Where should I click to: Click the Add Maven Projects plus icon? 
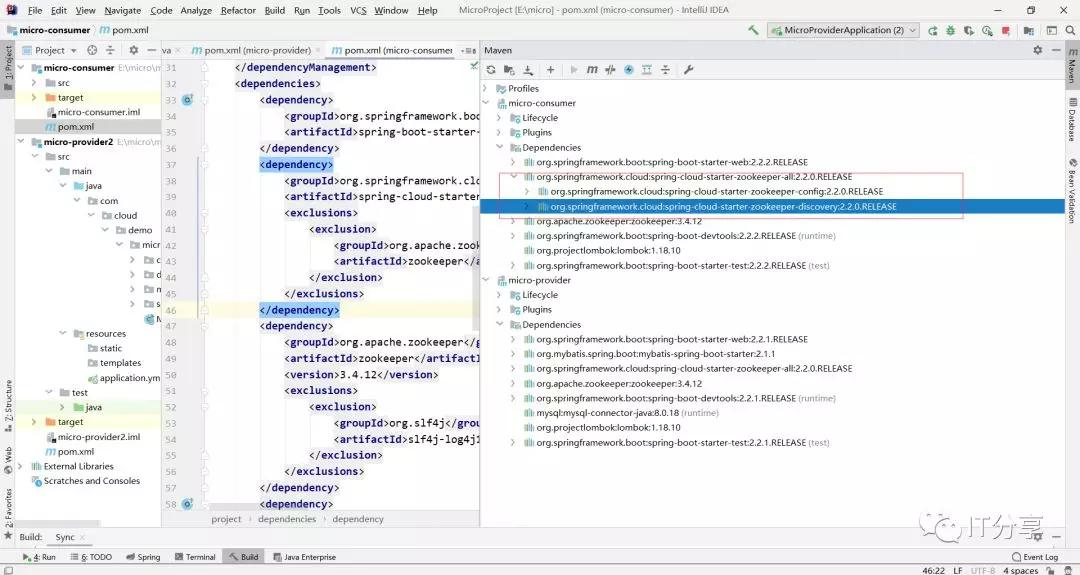pos(550,70)
